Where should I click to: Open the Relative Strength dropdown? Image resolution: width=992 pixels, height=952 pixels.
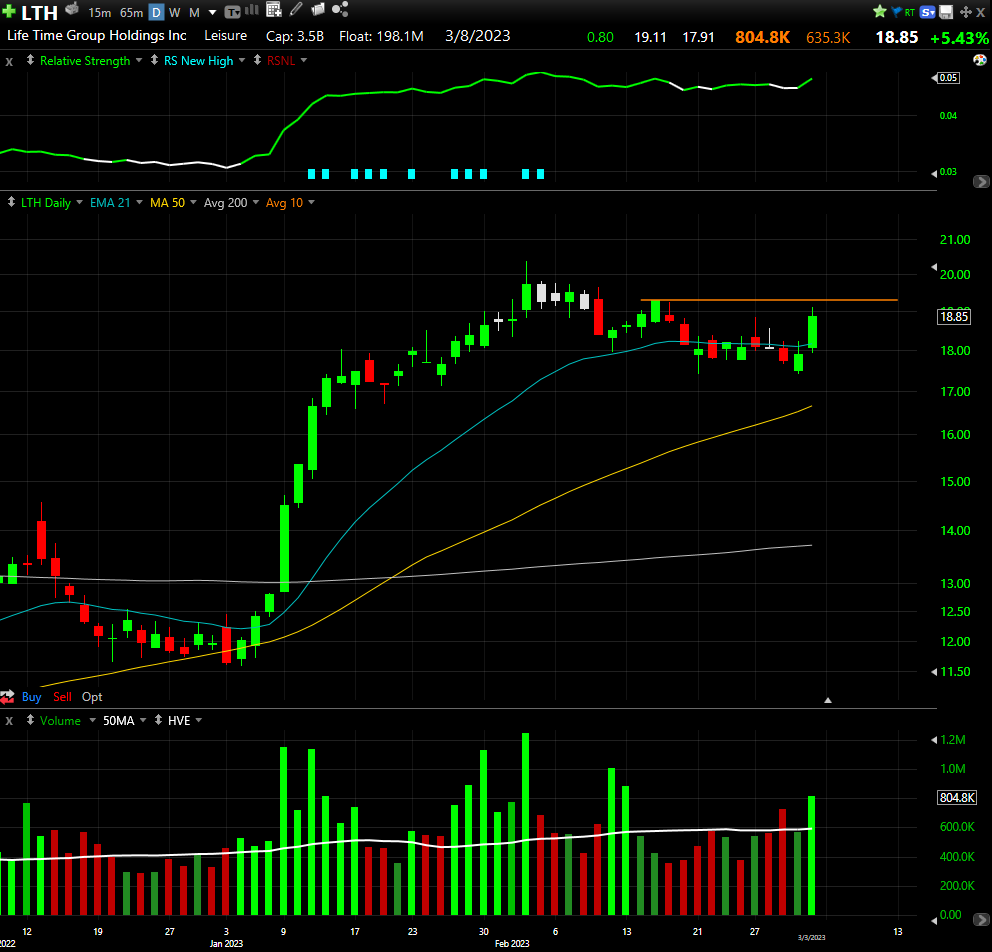point(139,61)
